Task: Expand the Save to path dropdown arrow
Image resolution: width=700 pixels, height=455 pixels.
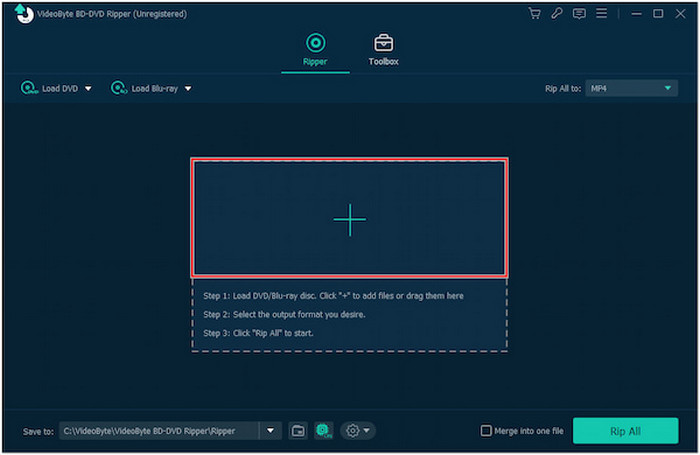Action: [270, 431]
